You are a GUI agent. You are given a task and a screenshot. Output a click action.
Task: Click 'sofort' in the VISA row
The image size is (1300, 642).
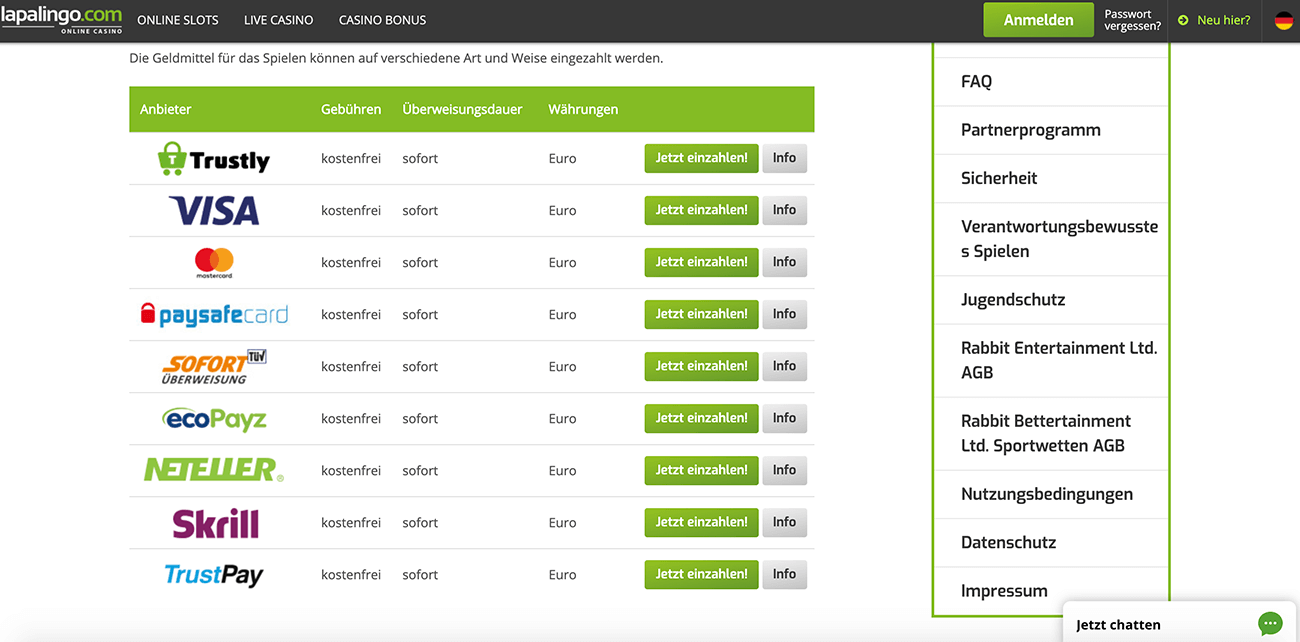(x=420, y=211)
